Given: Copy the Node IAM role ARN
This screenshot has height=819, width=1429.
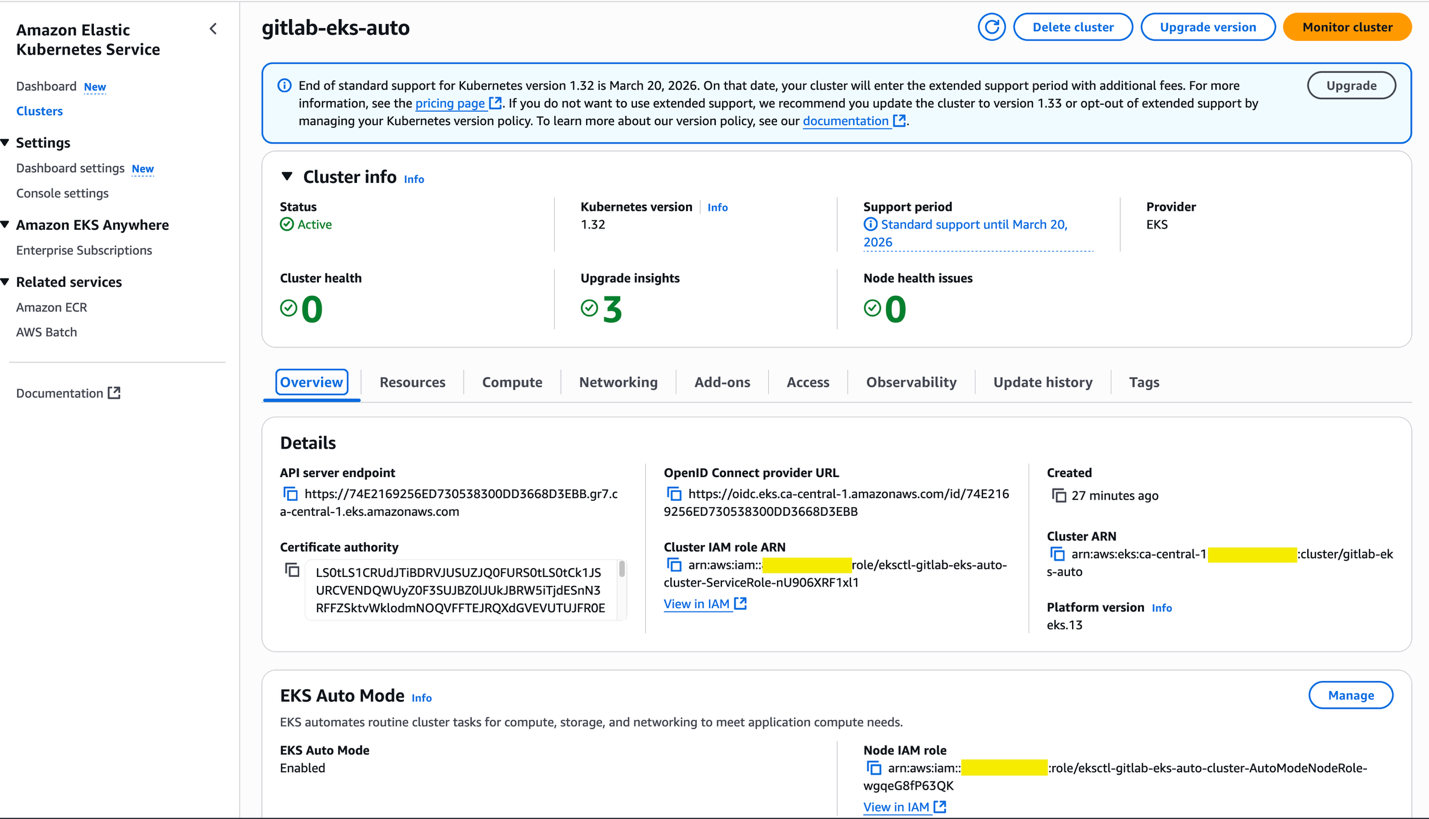Looking at the screenshot, I should point(873,768).
